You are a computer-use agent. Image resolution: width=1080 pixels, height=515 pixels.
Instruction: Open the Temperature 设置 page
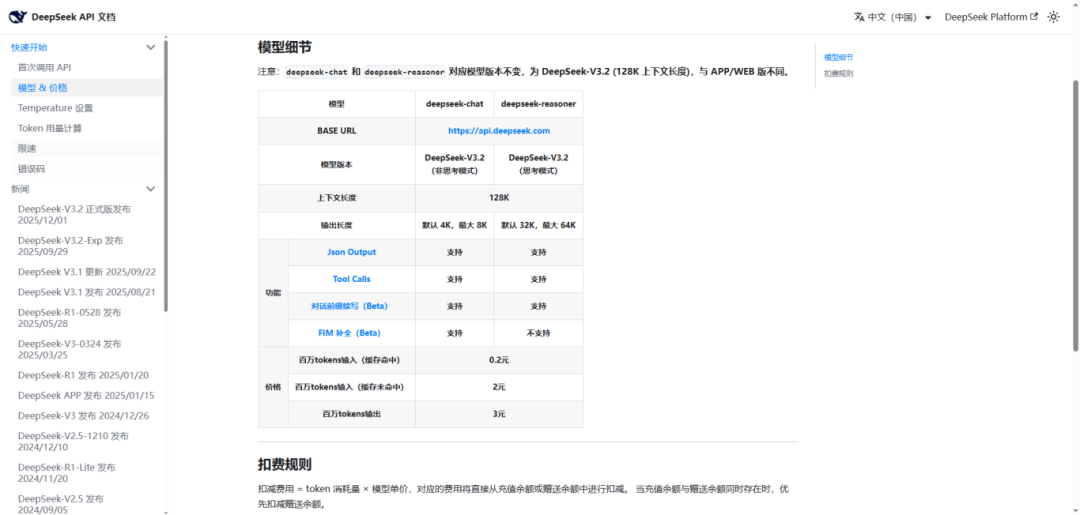click(x=55, y=108)
